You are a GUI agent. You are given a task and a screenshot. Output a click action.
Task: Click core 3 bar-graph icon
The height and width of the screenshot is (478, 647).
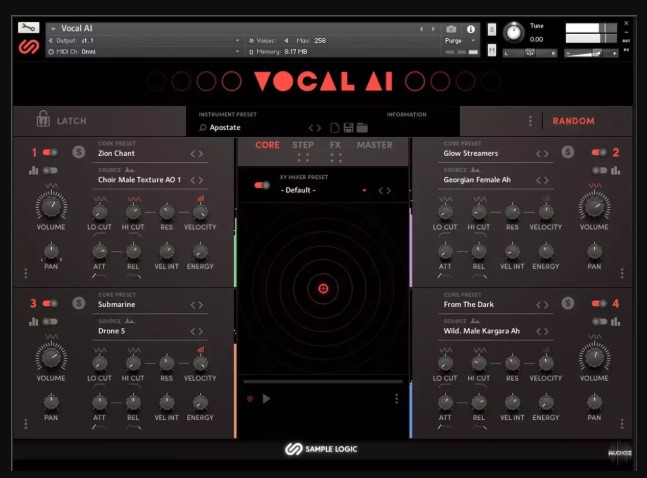pyautogui.click(x=33, y=322)
